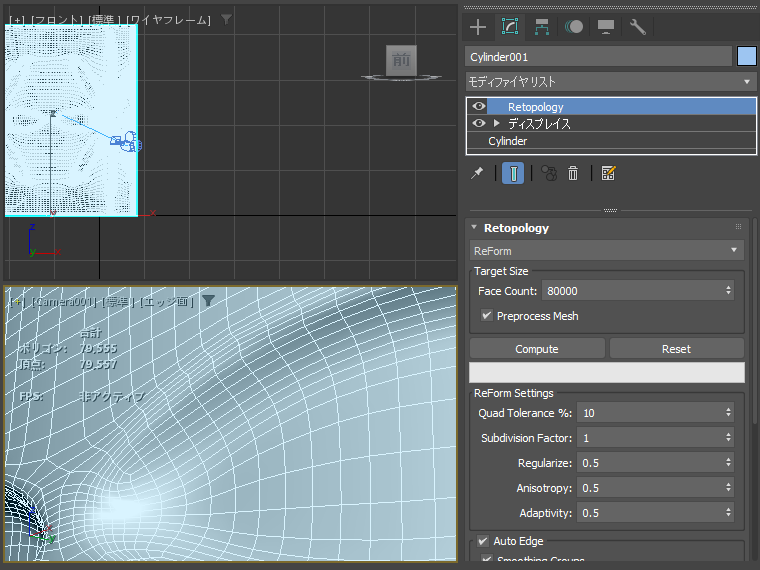The image size is (760, 570).
Task: Click the Regularize value field
Action: pos(649,463)
